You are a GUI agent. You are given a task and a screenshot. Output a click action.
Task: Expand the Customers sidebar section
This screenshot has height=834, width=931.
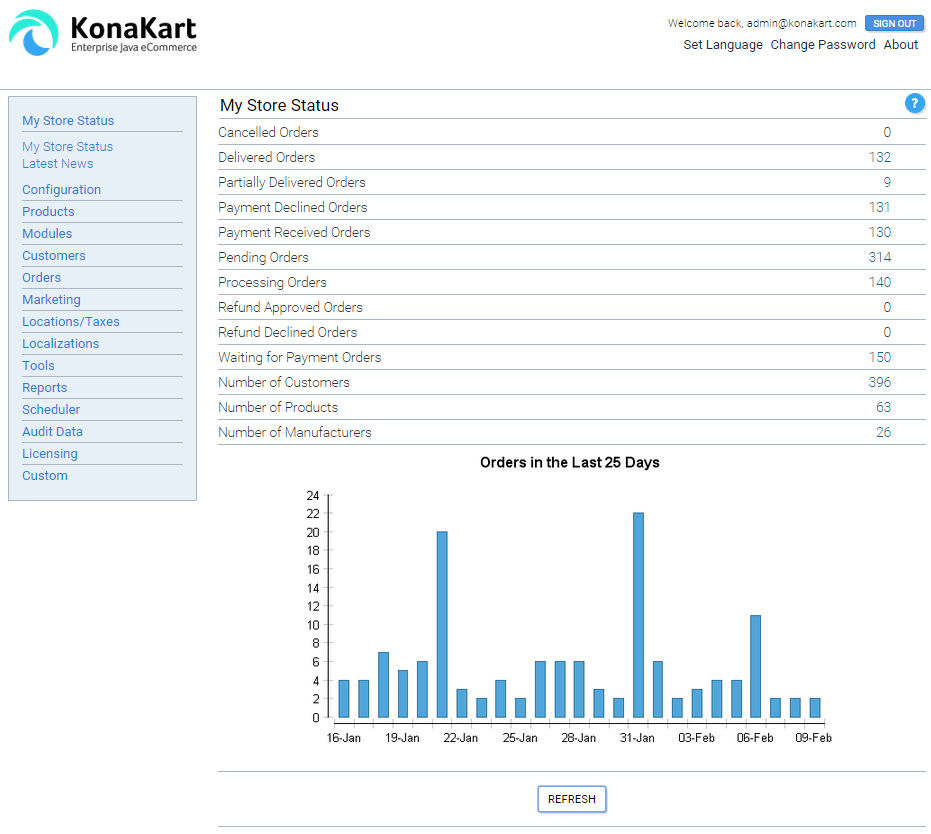(54, 256)
